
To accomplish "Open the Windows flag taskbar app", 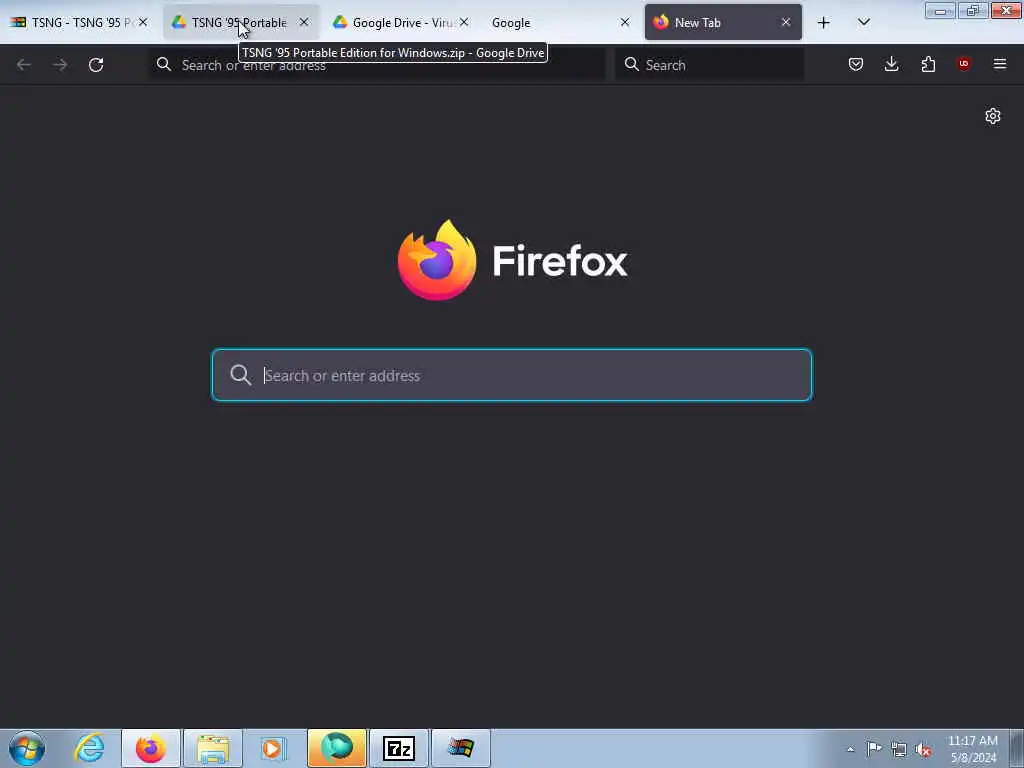I will (x=460, y=748).
